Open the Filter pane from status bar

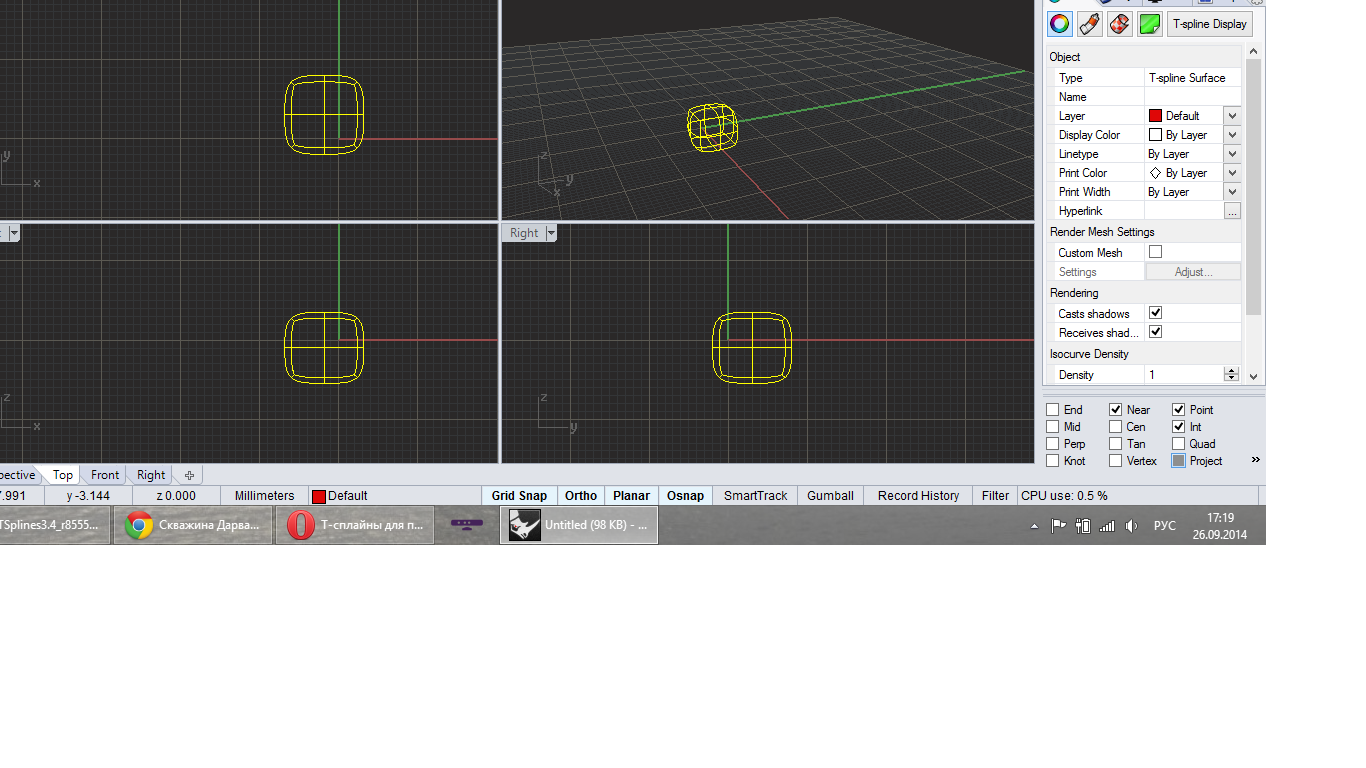click(x=995, y=496)
